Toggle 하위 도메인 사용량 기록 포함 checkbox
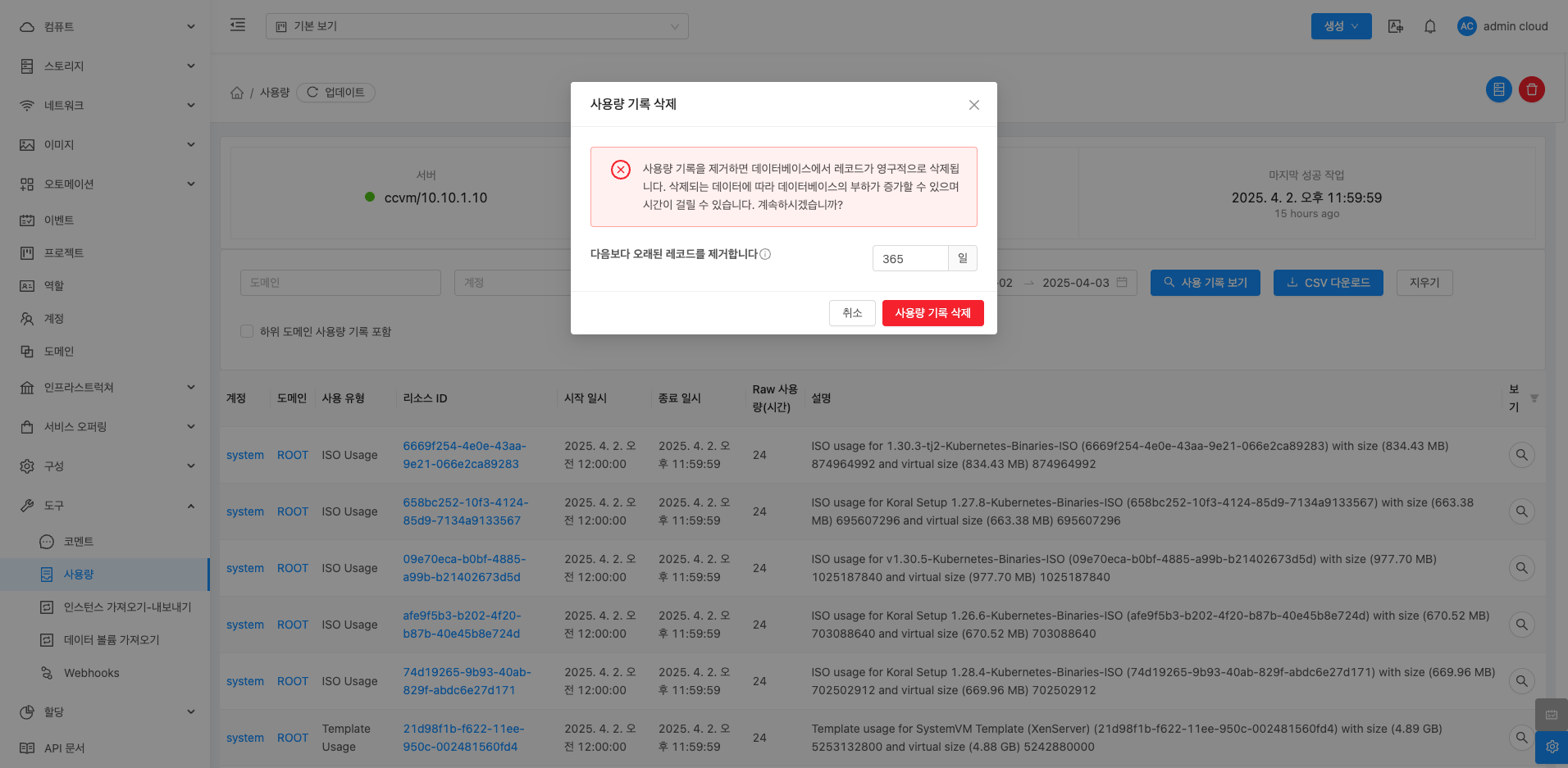The height and width of the screenshot is (768, 1568). (x=246, y=331)
